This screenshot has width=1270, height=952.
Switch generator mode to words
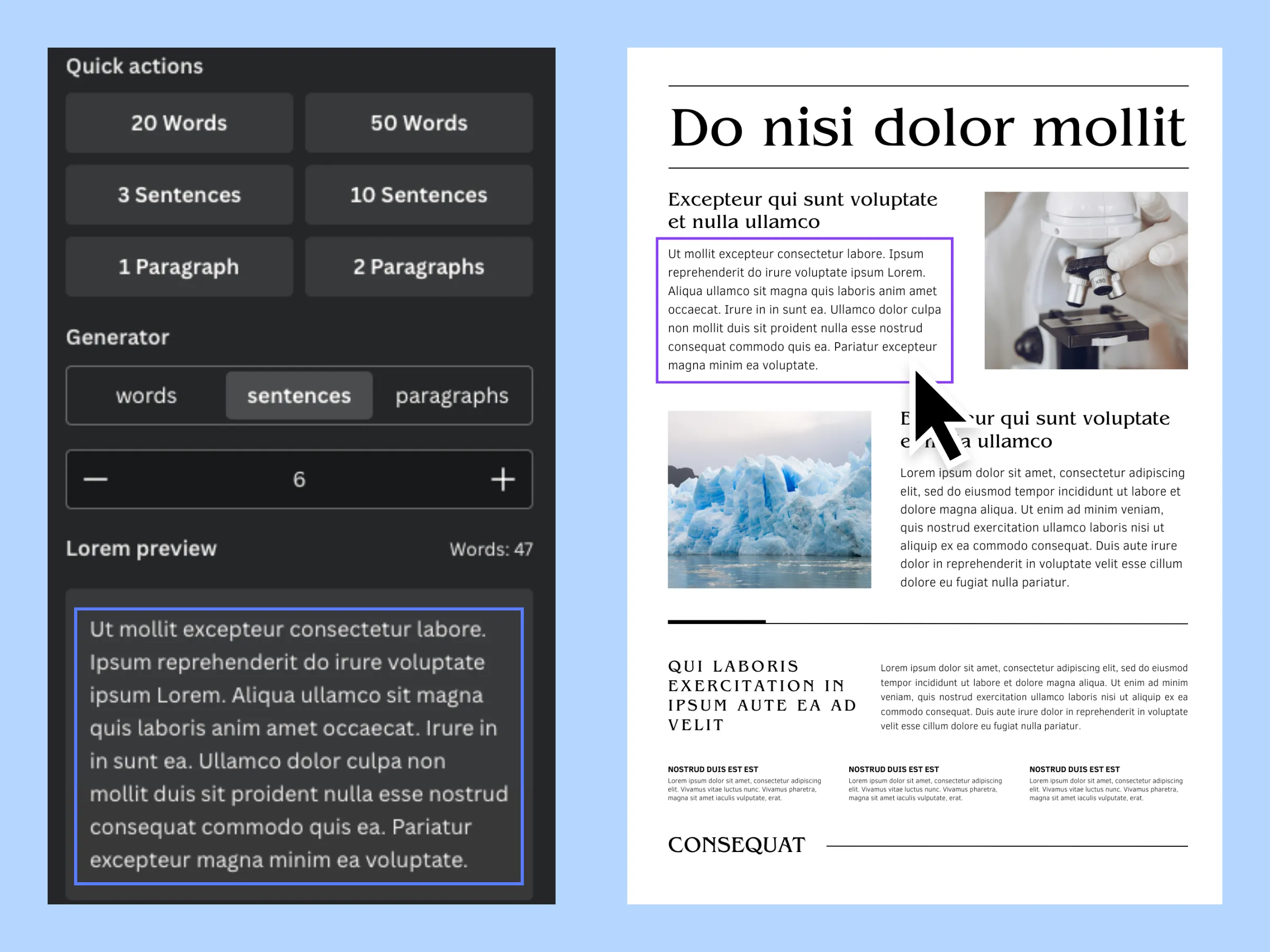[147, 396]
